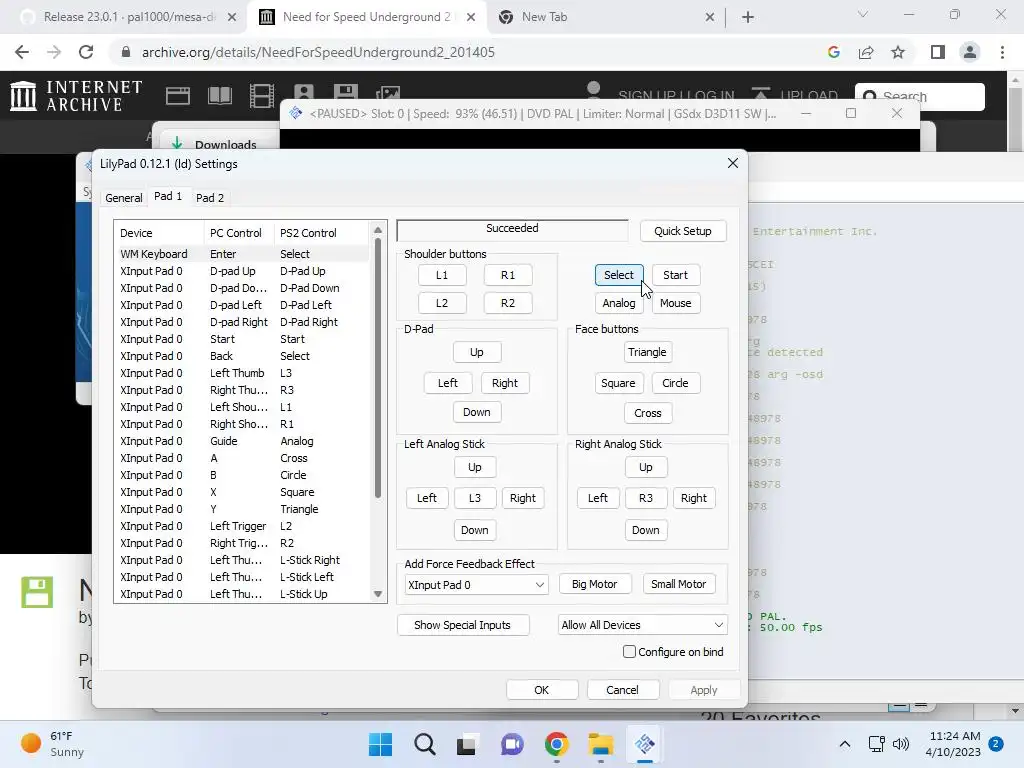Viewport: 1024px width, 768px height.
Task: Select the Guide to Analog binding row
Action: point(242,441)
